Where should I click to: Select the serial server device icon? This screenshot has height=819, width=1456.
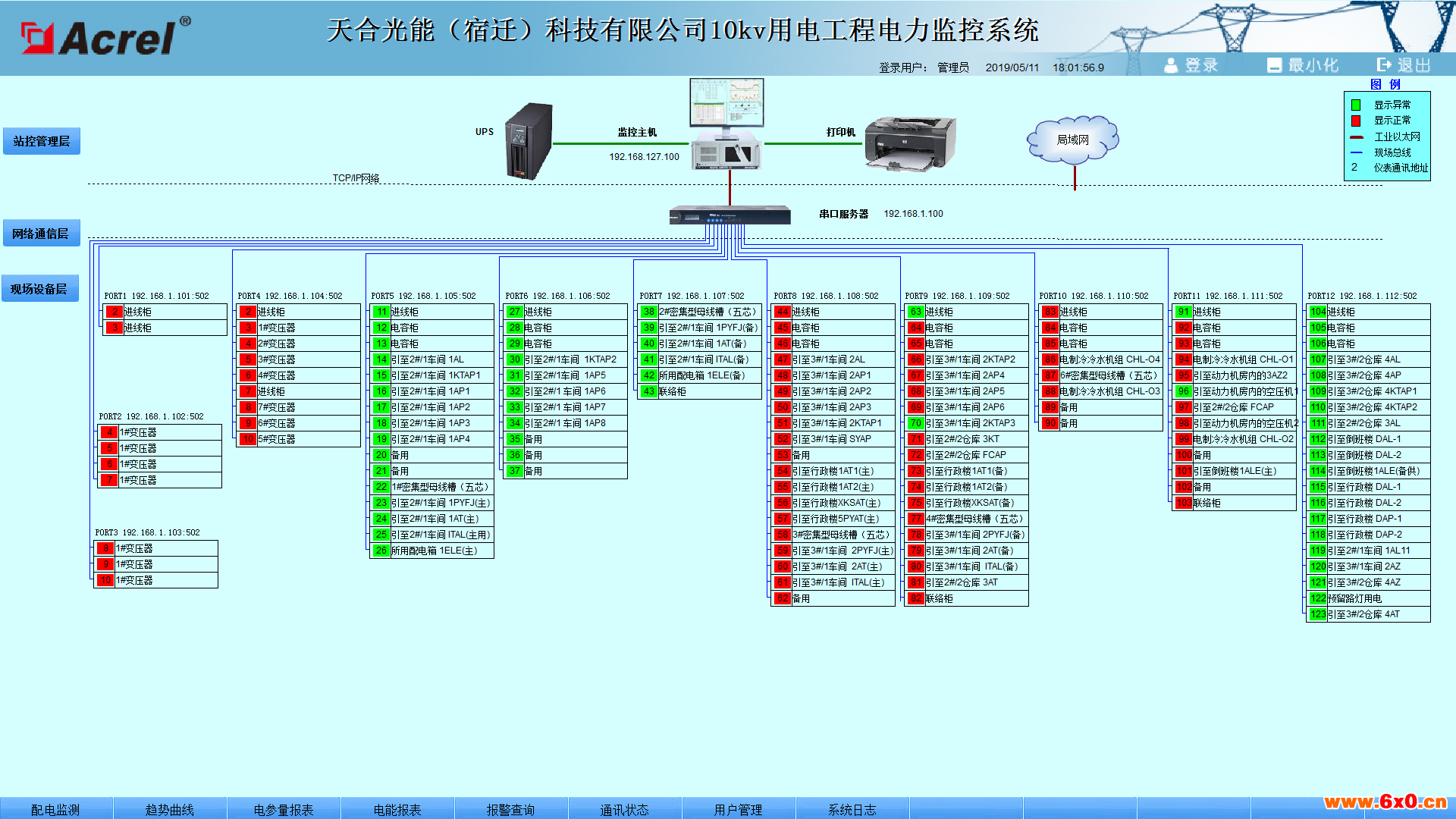click(730, 215)
